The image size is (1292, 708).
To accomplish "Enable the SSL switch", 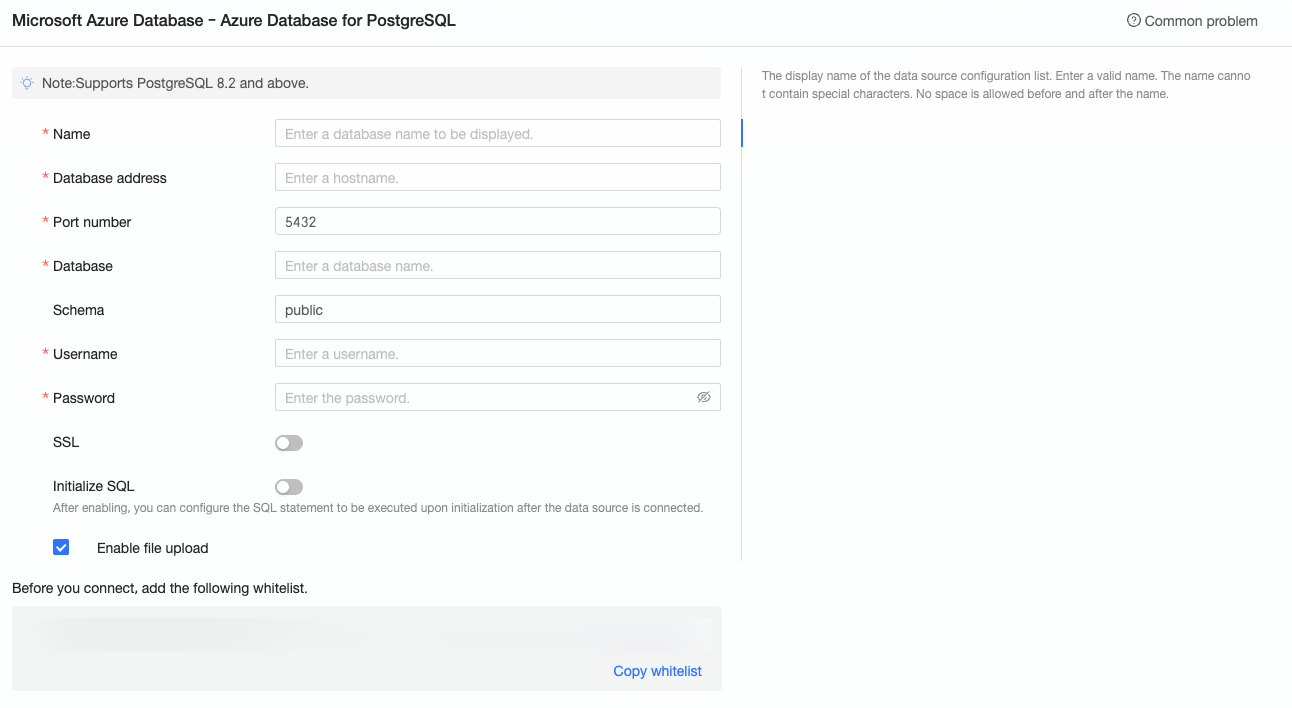I will click(289, 443).
